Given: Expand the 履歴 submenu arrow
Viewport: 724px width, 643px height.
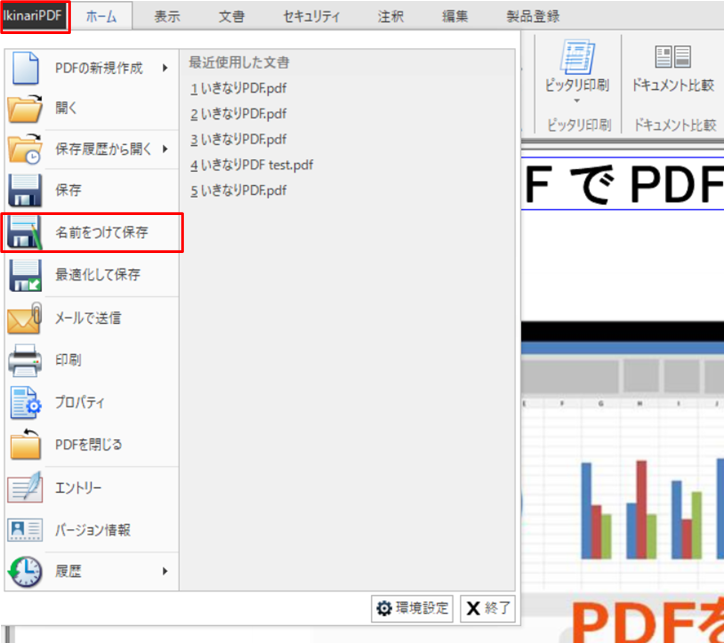Looking at the screenshot, I should (165, 571).
